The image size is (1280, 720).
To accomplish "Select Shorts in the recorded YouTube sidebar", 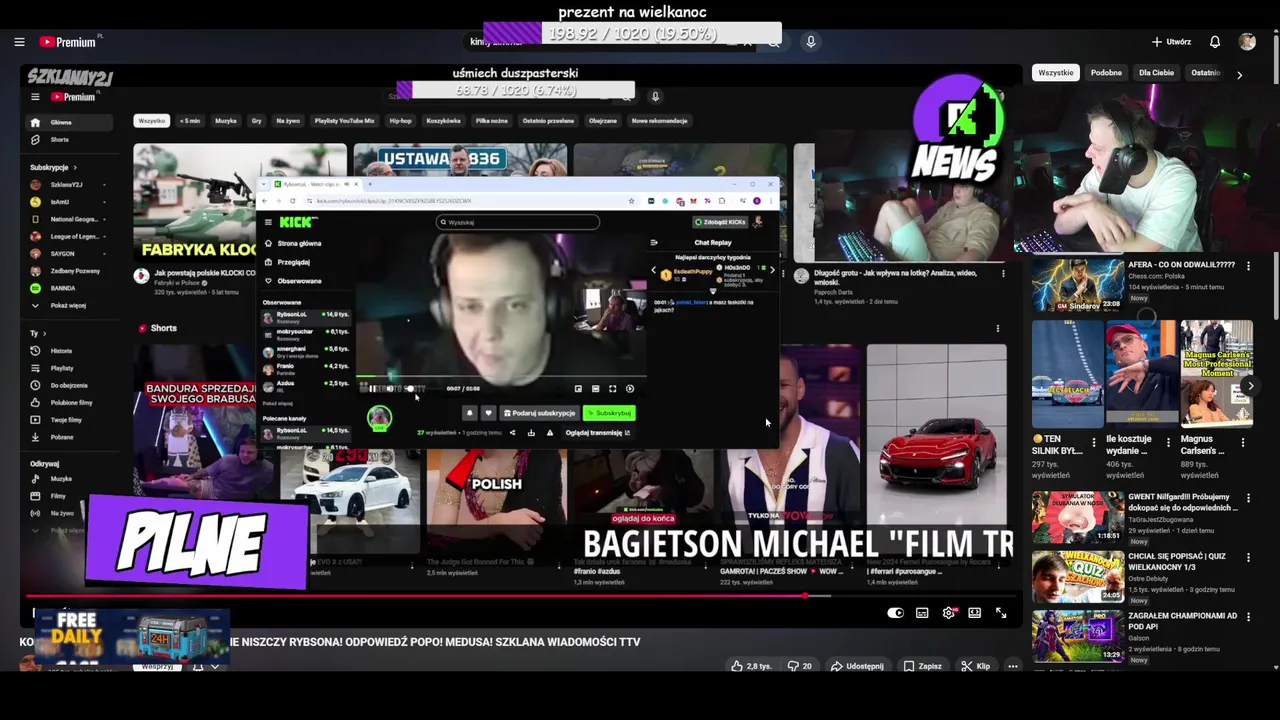I will click(59, 140).
